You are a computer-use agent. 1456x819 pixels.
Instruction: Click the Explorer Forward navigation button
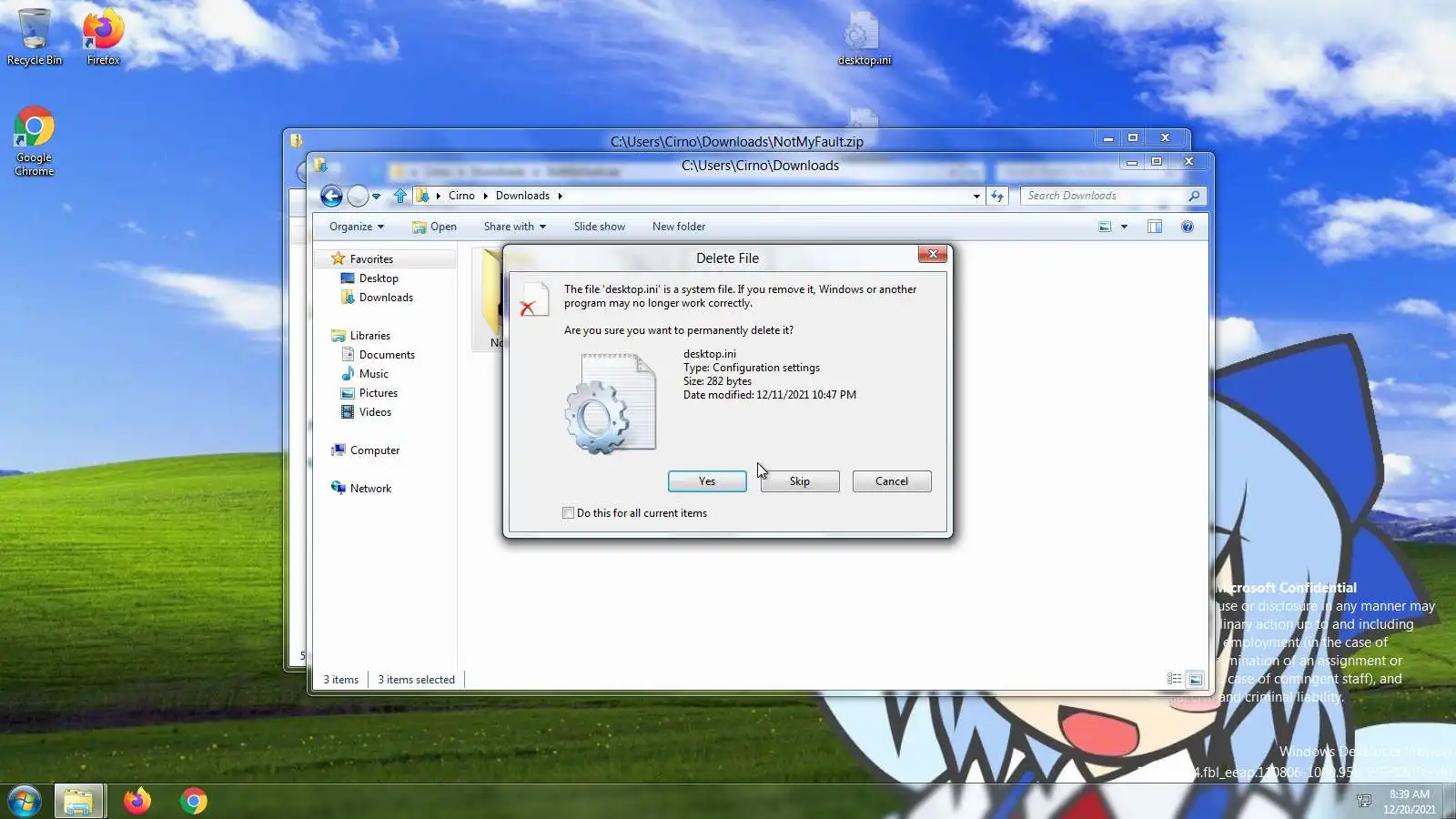click(x=359, y=196)
